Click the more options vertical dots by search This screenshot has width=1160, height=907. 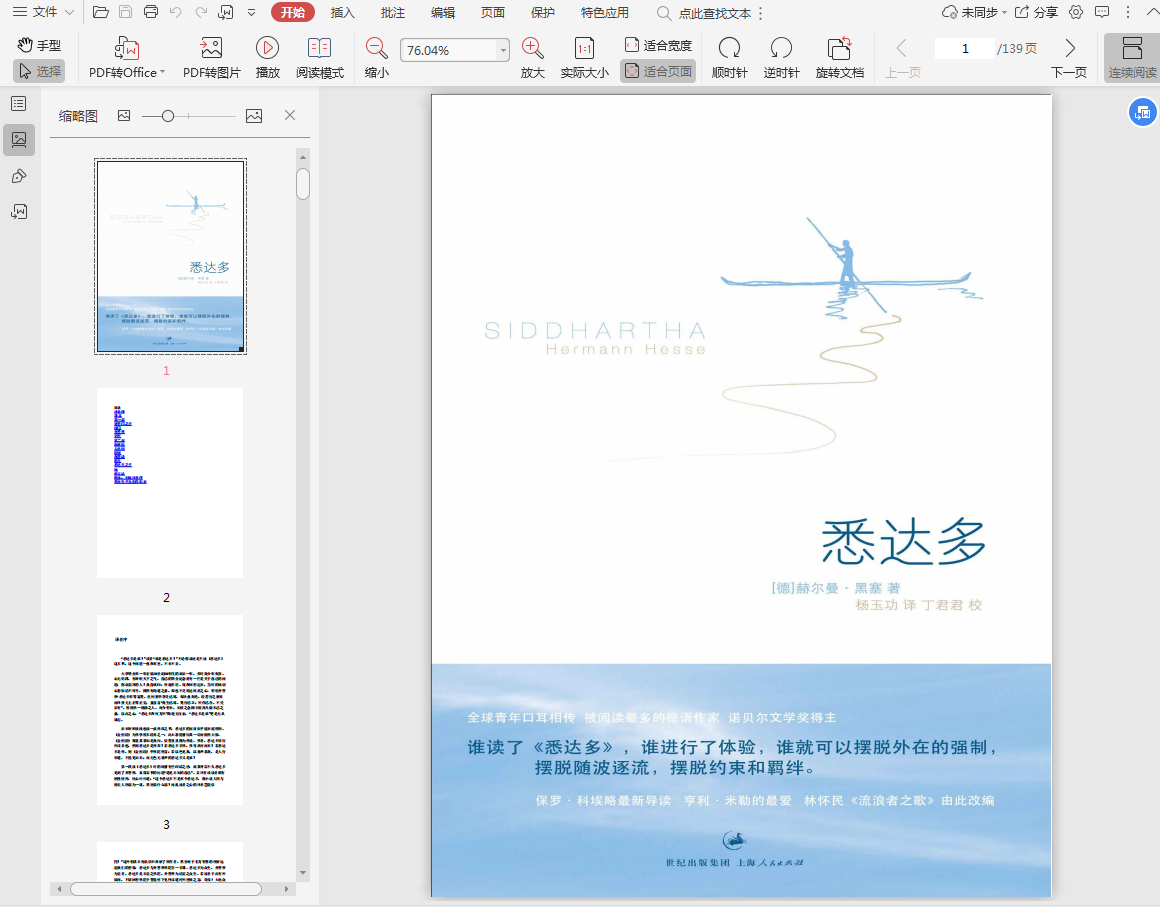point(761,13)
